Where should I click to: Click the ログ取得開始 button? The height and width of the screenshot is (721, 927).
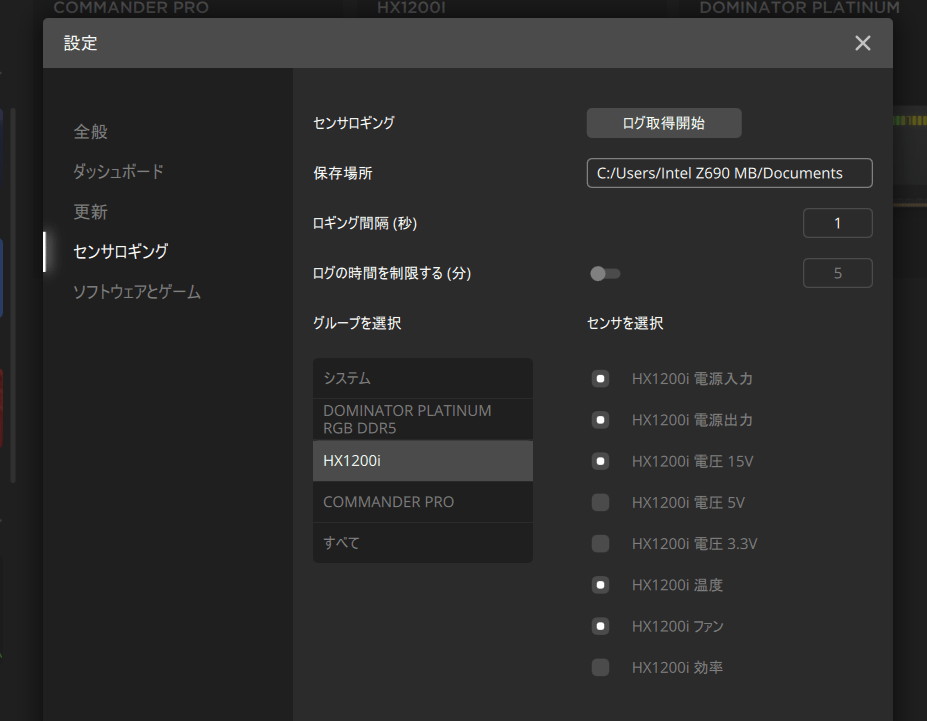point(663,123)
